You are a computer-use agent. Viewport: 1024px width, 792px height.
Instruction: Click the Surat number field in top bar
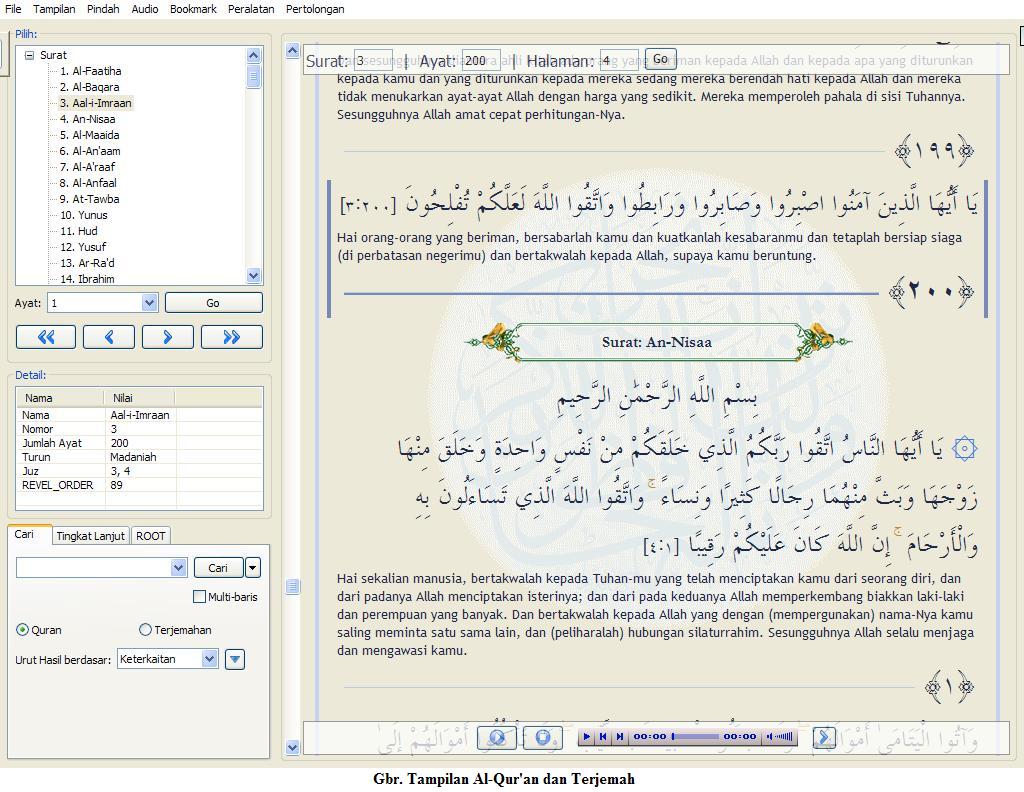(x=373, y=61)
